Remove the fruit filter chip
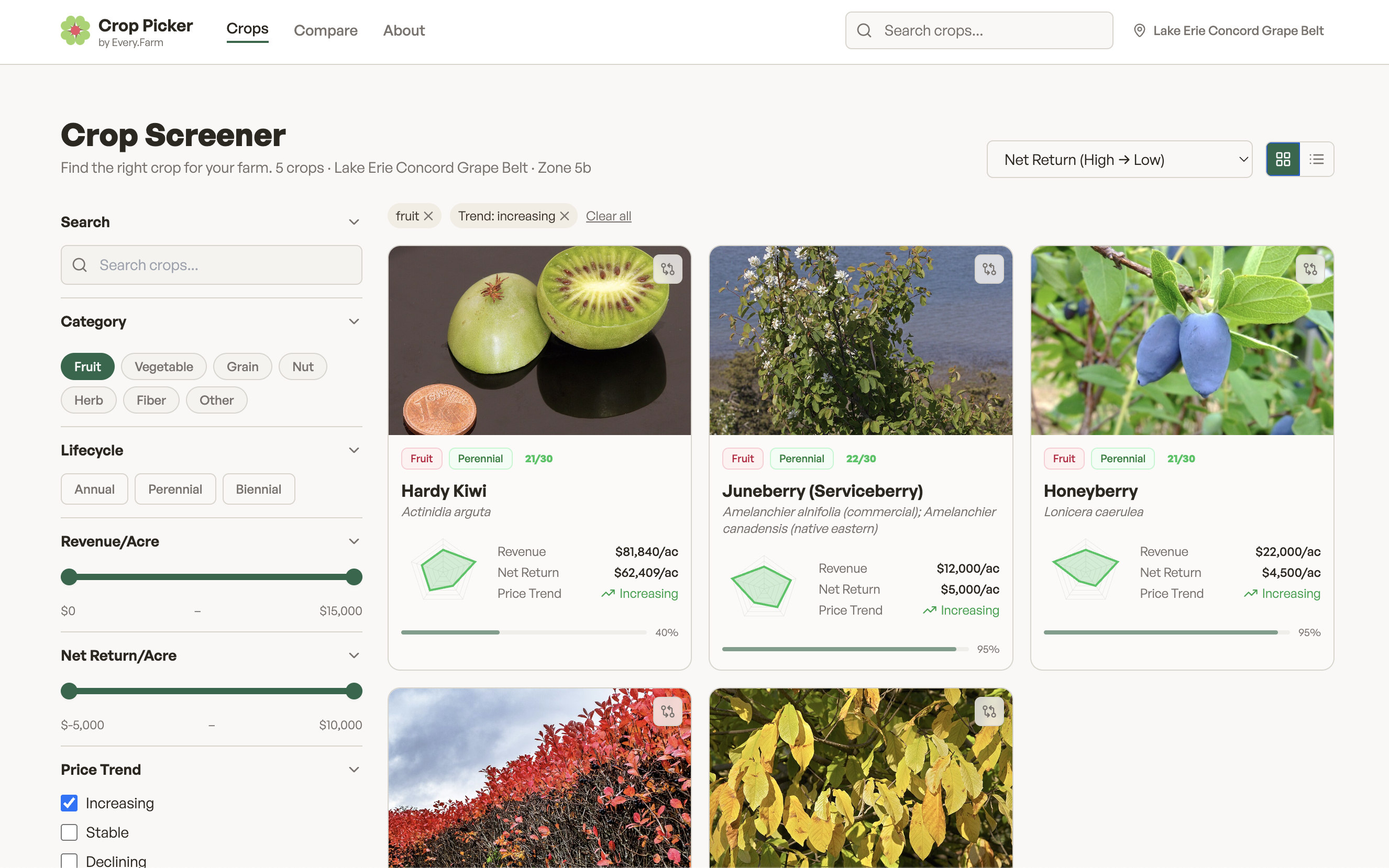 428,216
